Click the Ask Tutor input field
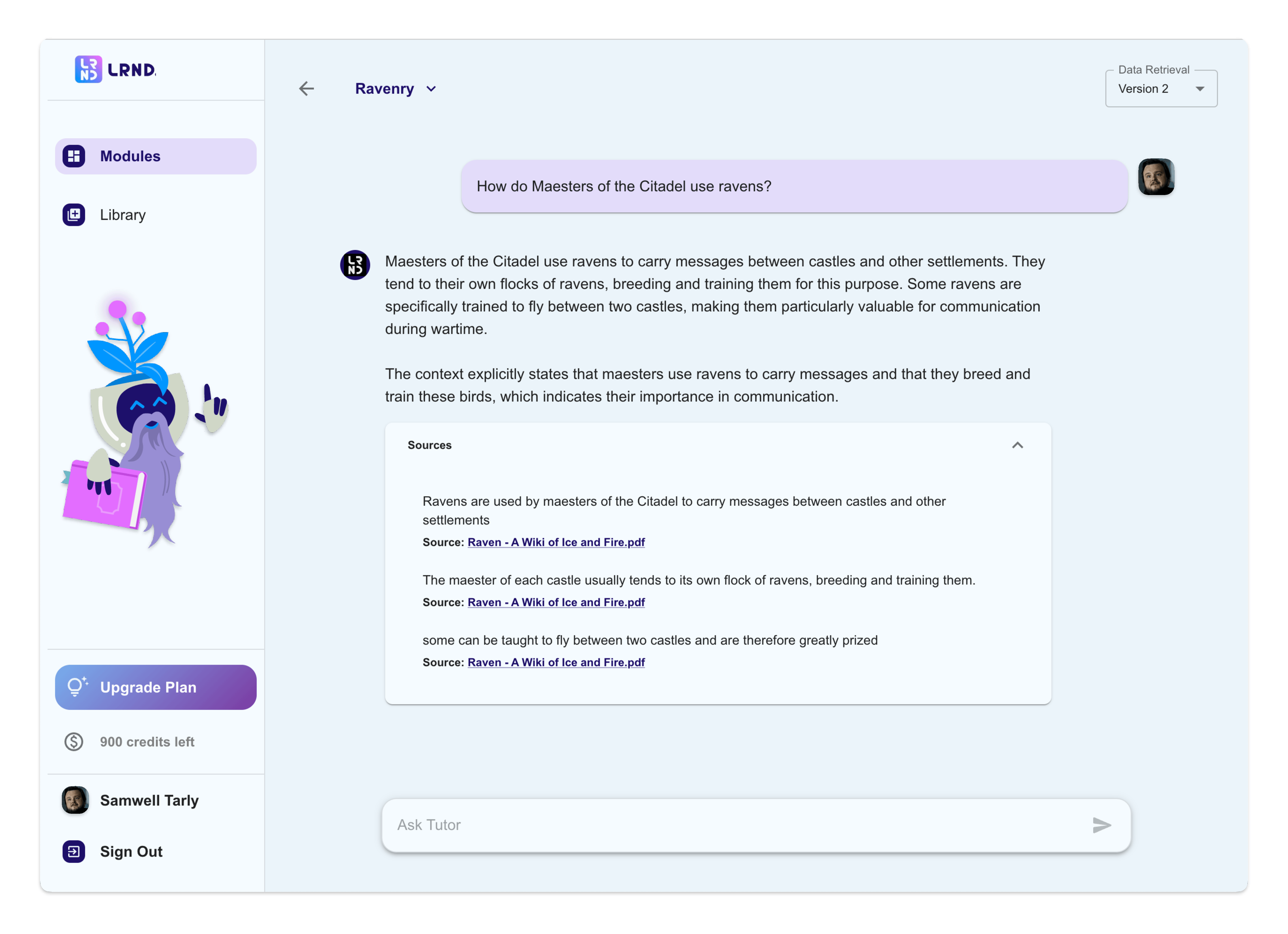Screen dimensions: 1288x934 coord(738,825)
